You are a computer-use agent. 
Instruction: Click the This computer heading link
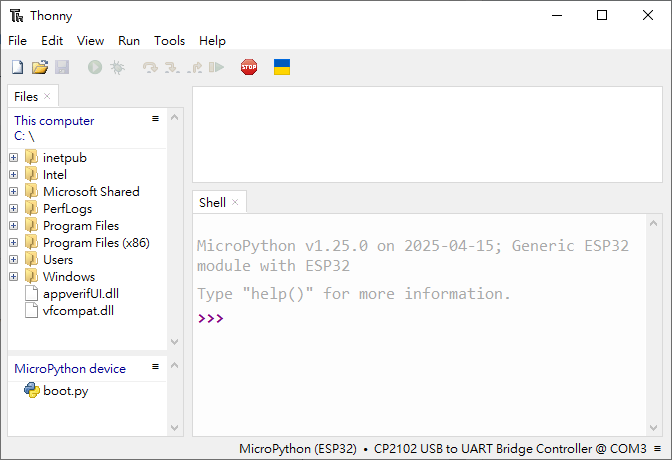point(54,121)
